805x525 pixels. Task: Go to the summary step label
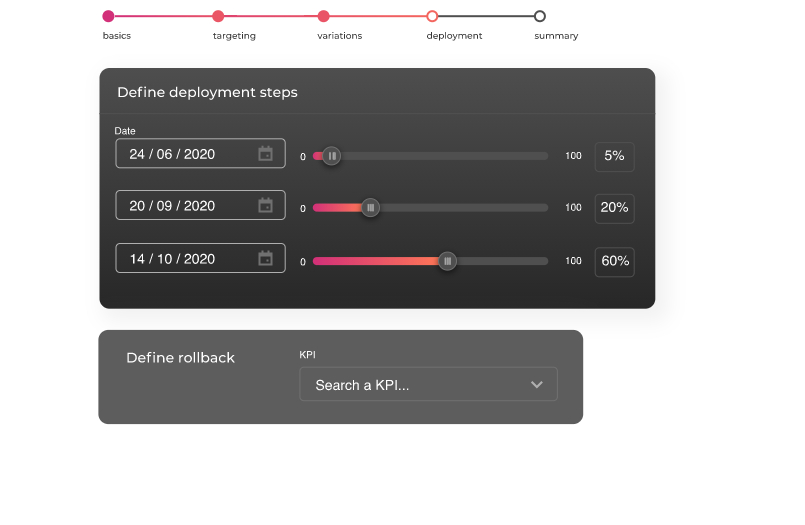tap(556, 36)
